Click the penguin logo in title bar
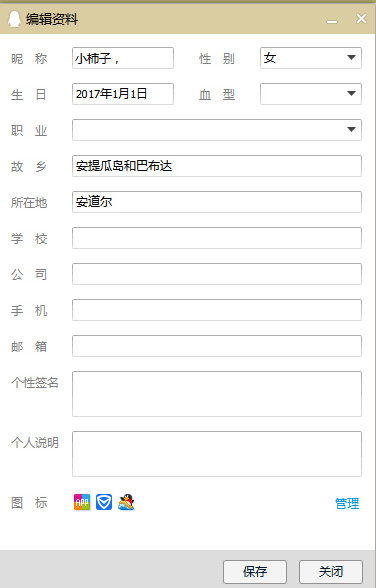The height and width of the screenshot is (588, 376). pos(14,19)
